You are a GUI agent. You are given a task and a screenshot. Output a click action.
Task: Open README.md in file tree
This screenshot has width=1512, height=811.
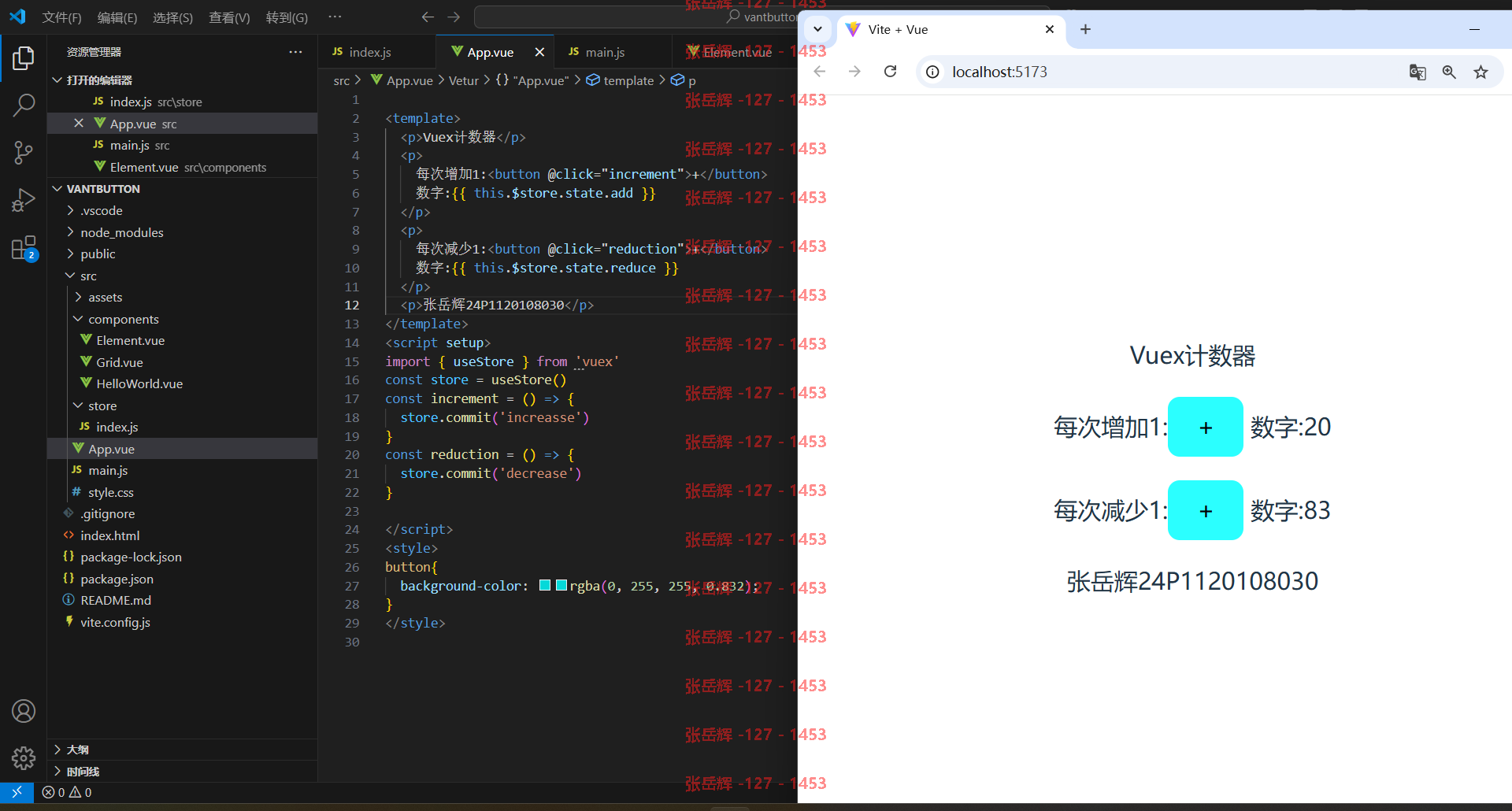(116, 600)
